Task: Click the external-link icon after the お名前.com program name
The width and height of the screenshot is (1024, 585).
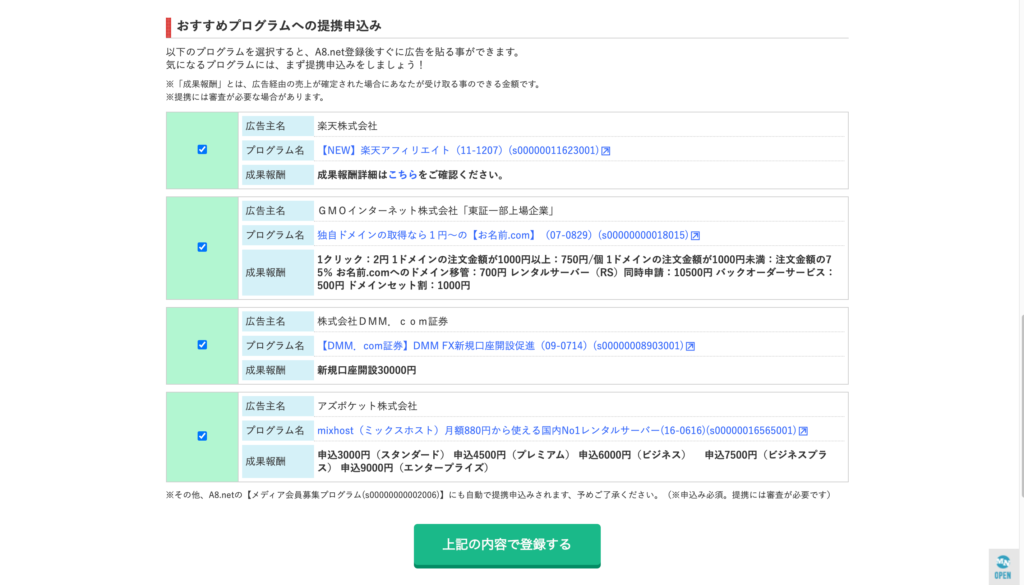Action: (x=696, y=236)
